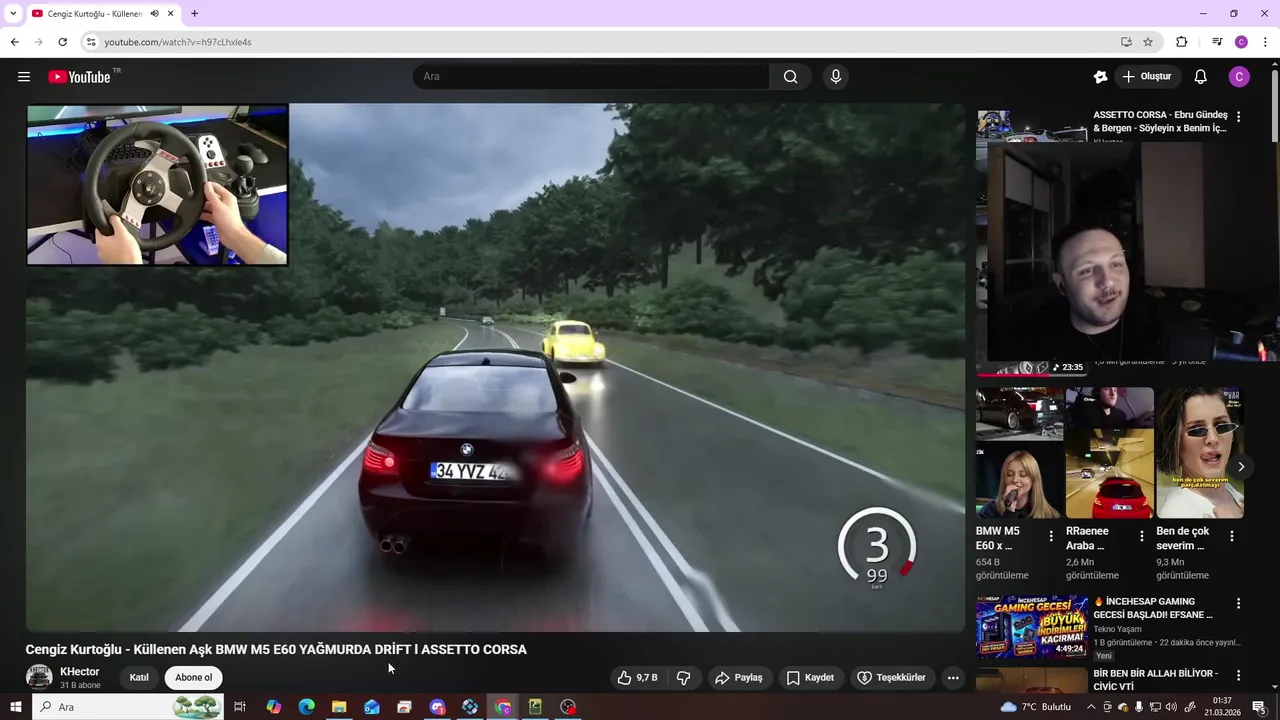Open a new browser tab
1280x720 pixels.
(194, 14)
